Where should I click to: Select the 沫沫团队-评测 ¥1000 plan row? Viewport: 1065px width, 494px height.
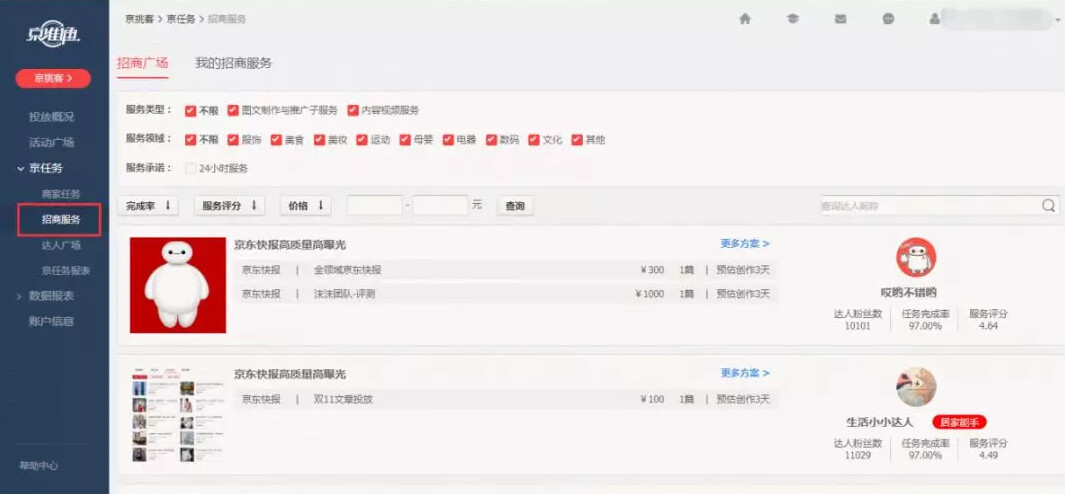click(x=505, y=294)
